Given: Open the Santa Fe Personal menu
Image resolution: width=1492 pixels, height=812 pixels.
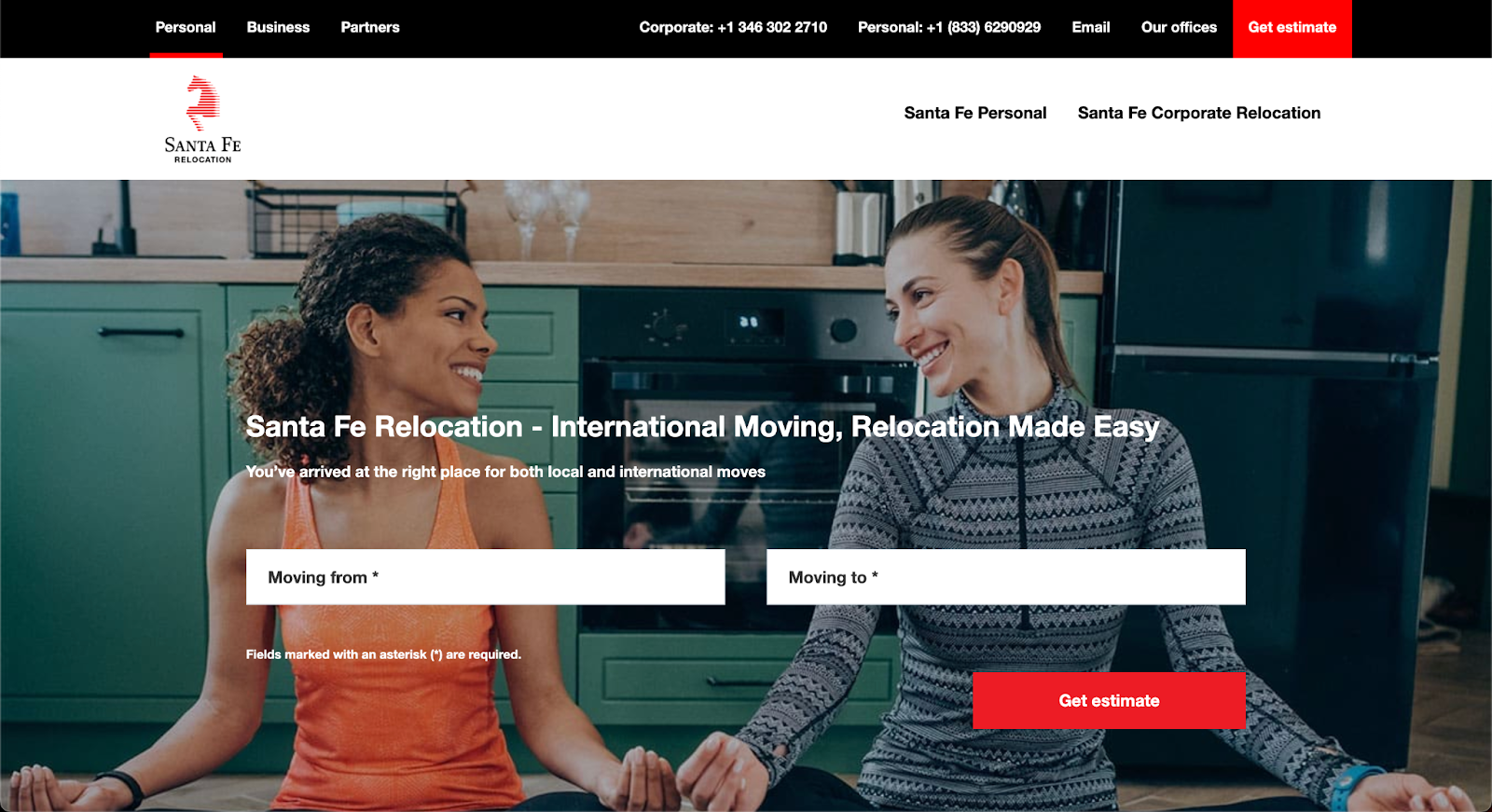Looking at the screenshot, I should pos(974,113).
